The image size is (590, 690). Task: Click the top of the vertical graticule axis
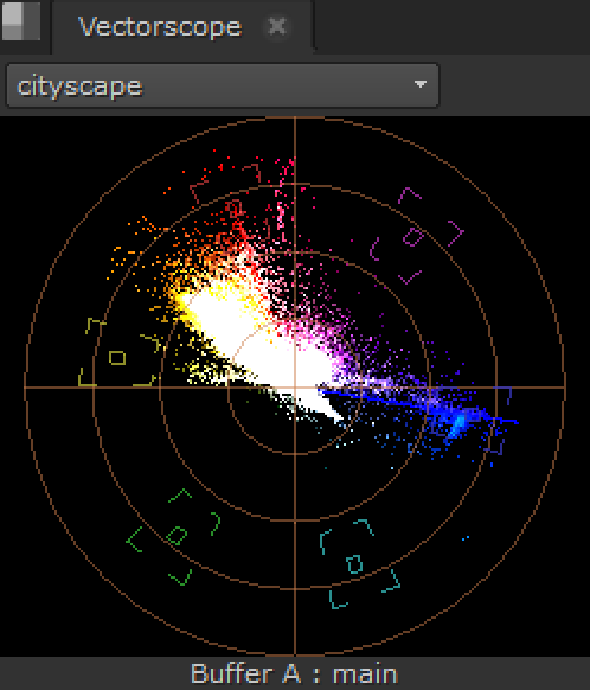(295, 119)
